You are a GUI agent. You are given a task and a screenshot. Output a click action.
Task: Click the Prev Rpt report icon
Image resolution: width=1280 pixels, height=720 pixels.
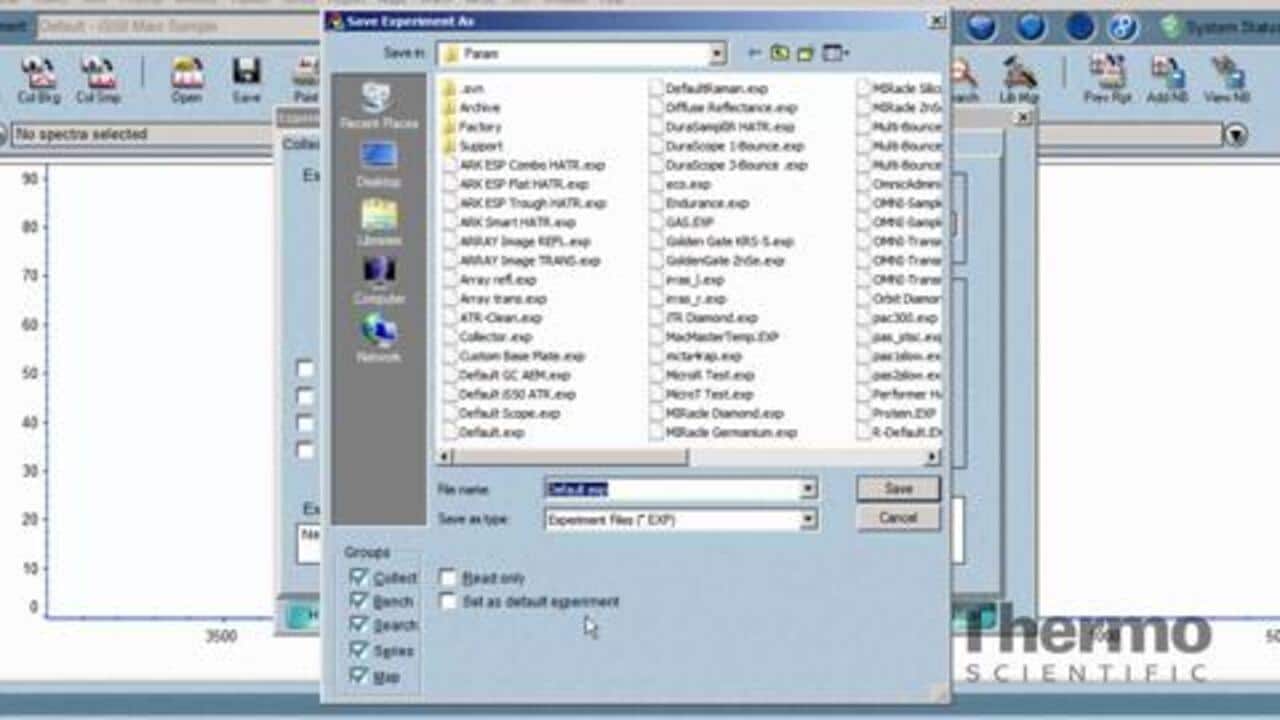1106,79
